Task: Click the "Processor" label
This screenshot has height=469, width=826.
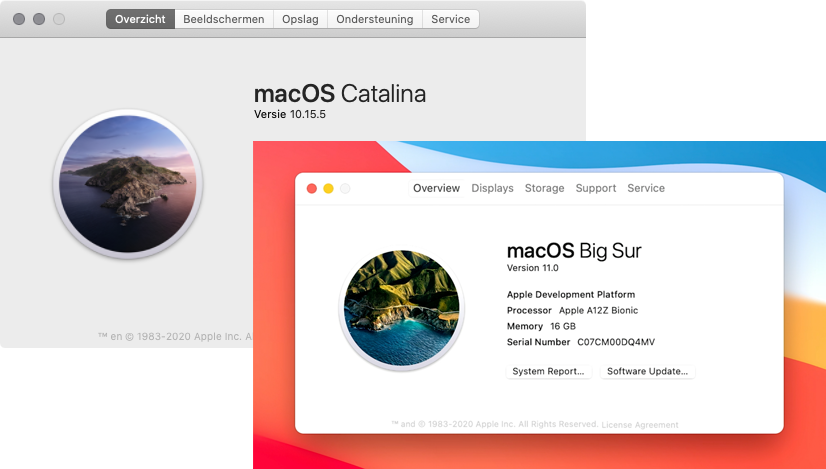Action: [529, 310]
